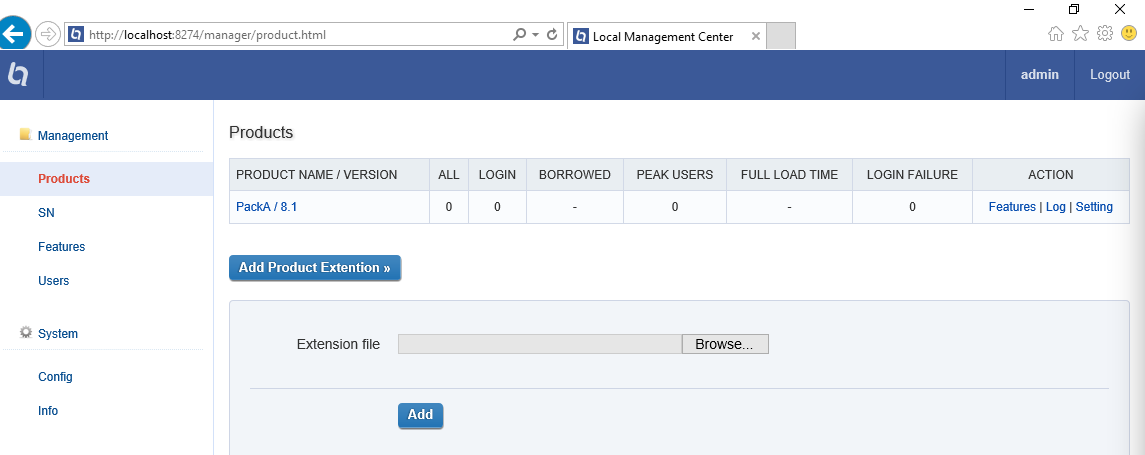
Task: Open the browser tools gear icon
Action: [1105, 33]
